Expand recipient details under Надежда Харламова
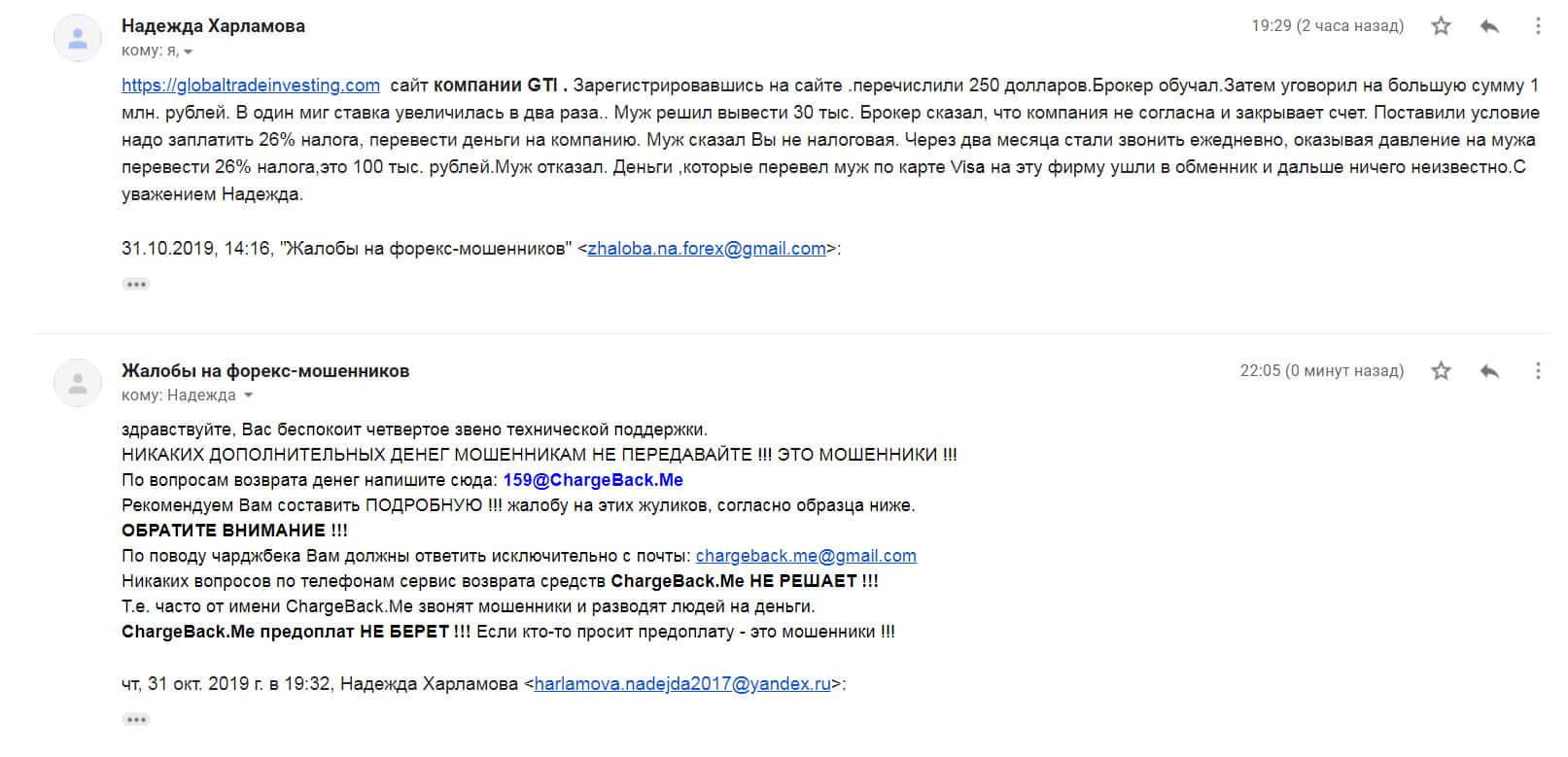1568x757 pixels. click(x=189, y=52)
